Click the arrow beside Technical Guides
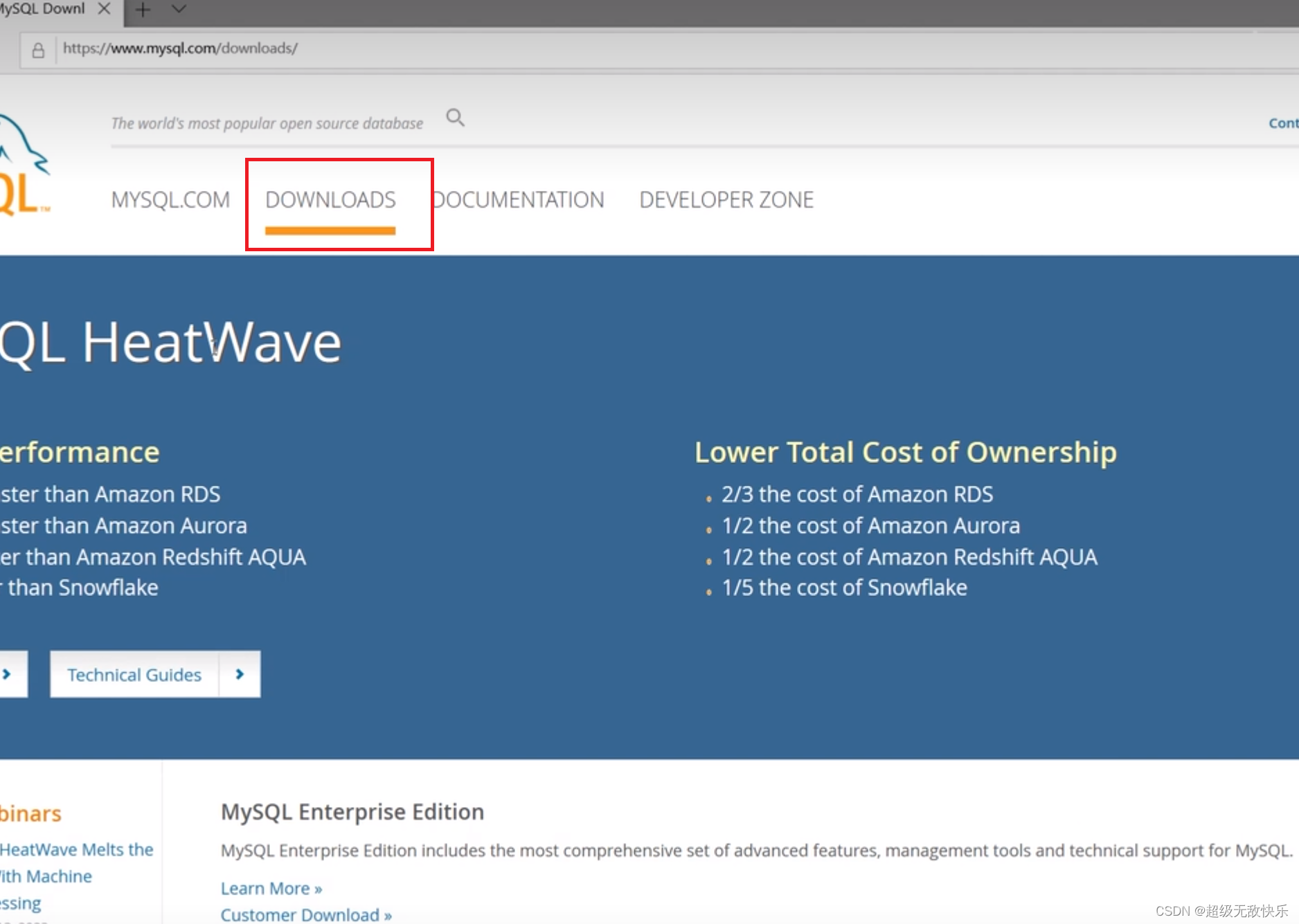 click(x=240, y=674)
